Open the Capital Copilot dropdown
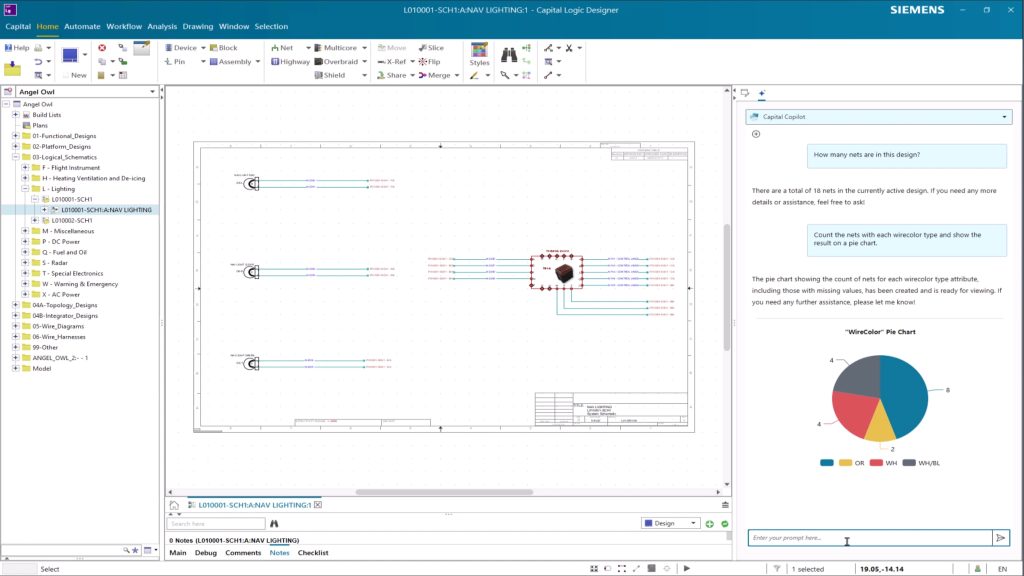 click(1004, 117)
